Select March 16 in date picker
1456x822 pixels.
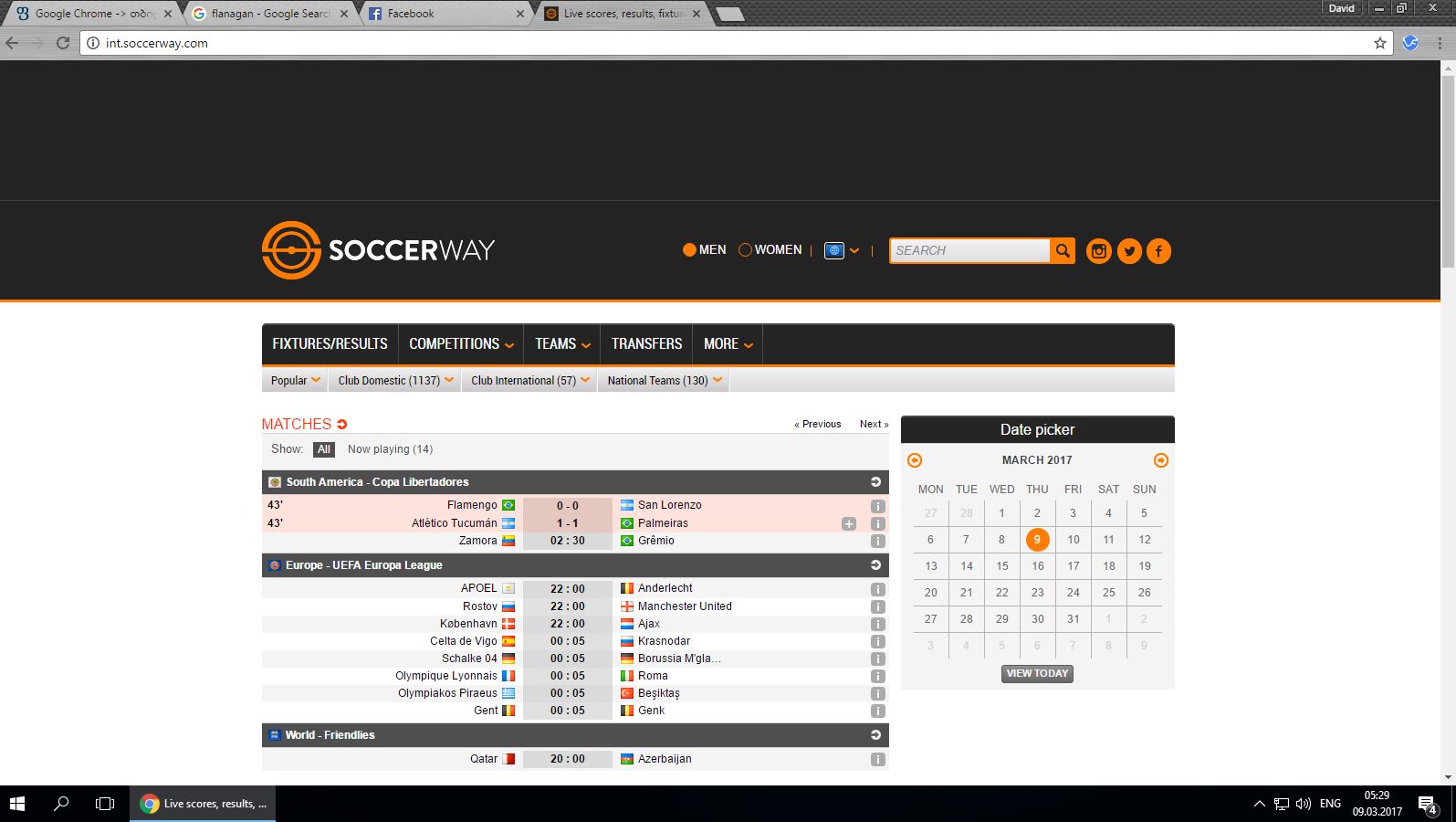(x=1038, y=566)
